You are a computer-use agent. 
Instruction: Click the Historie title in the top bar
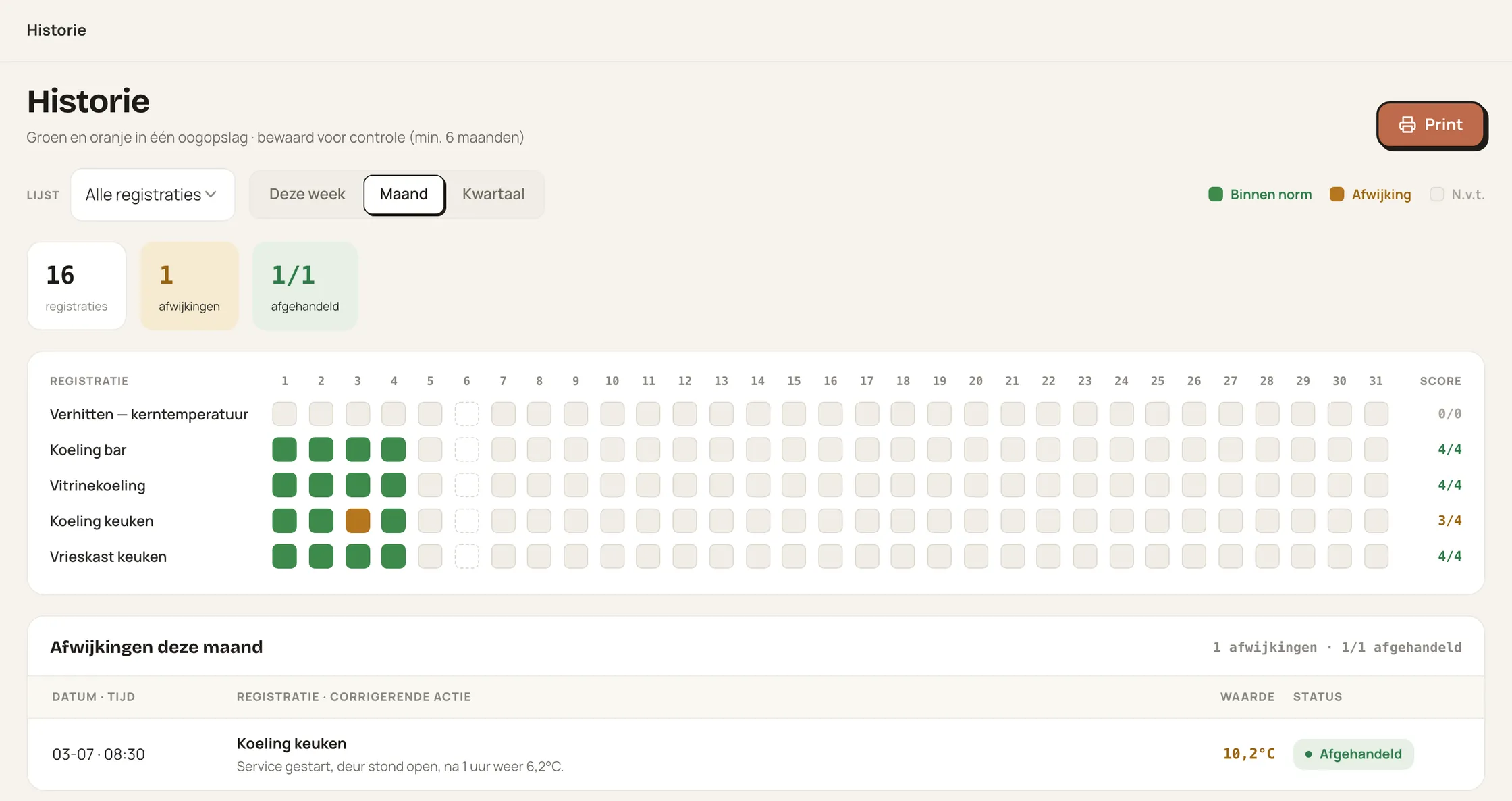57,30
